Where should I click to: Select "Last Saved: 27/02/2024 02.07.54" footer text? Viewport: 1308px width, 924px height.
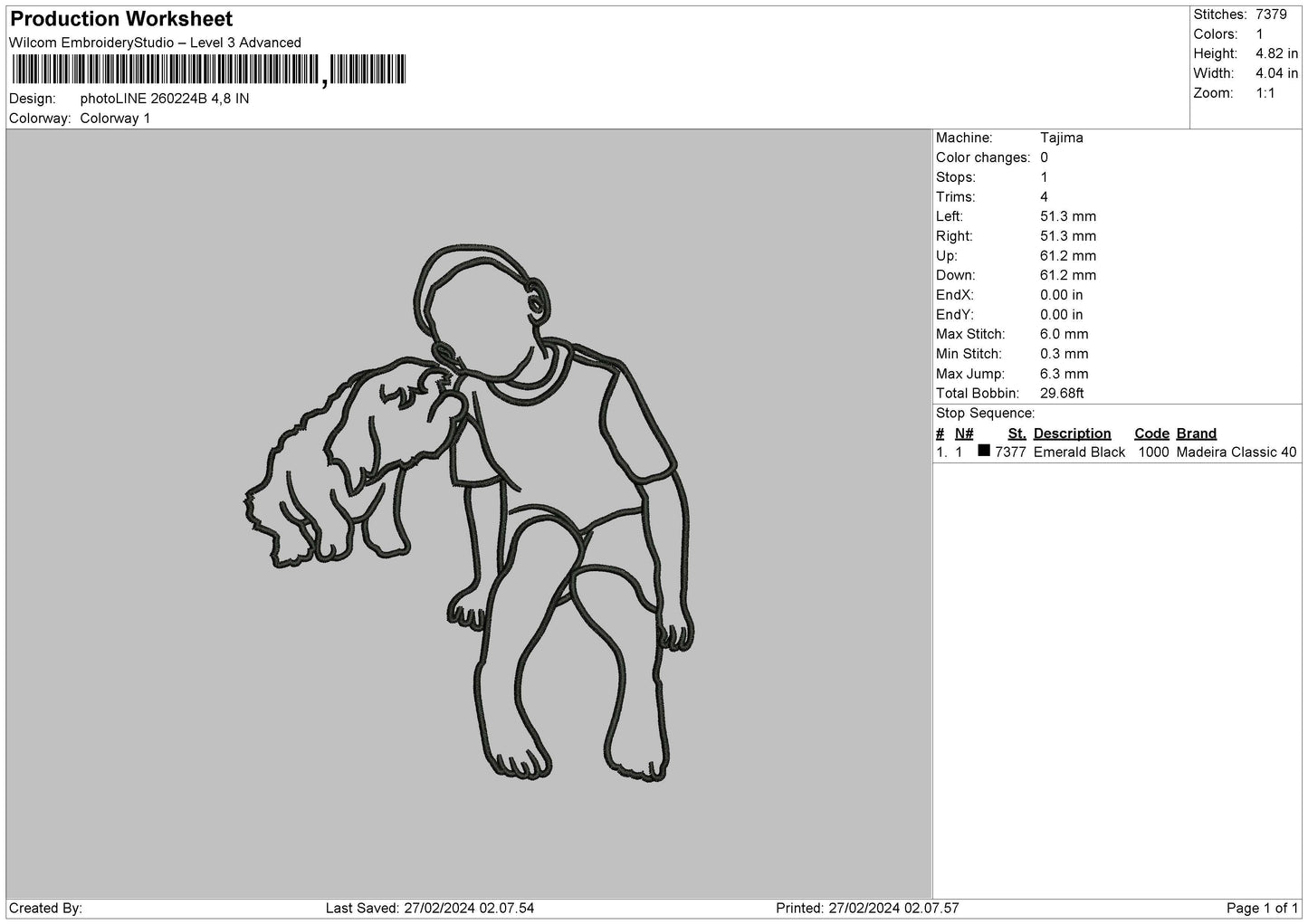coord(430,909)
